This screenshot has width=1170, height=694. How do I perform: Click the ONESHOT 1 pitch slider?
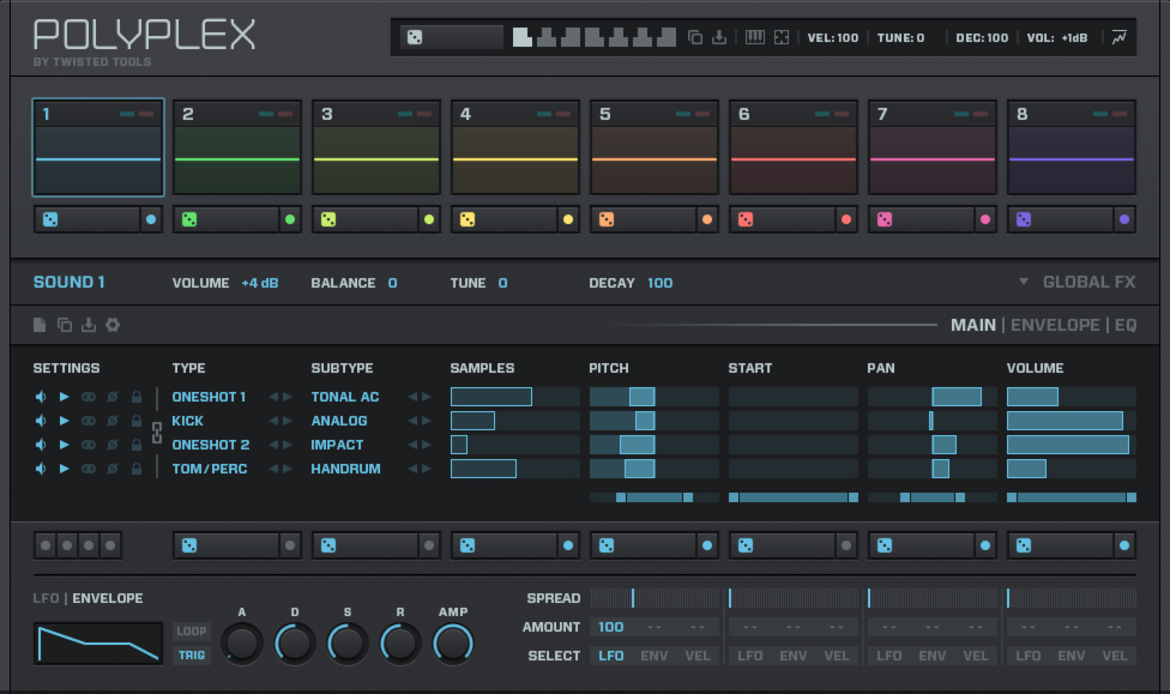[x=654, y=397]
